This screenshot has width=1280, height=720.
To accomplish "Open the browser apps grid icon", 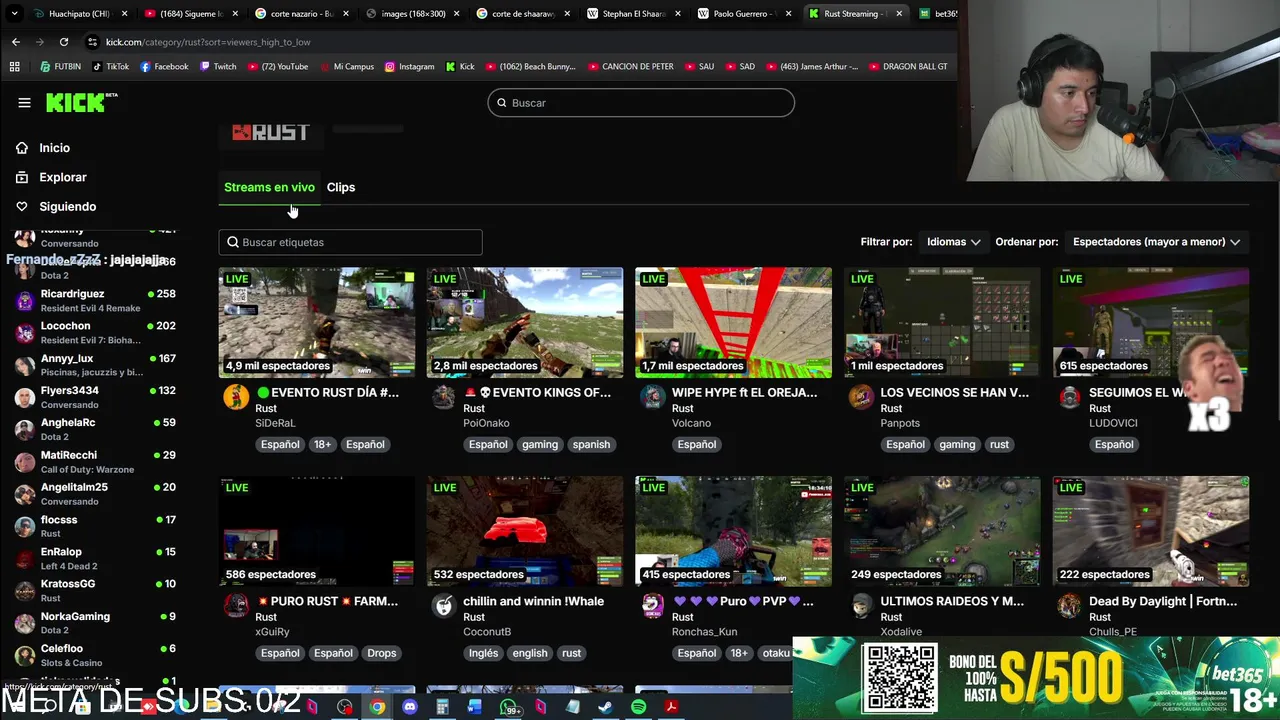I will [x=14, y=67].
